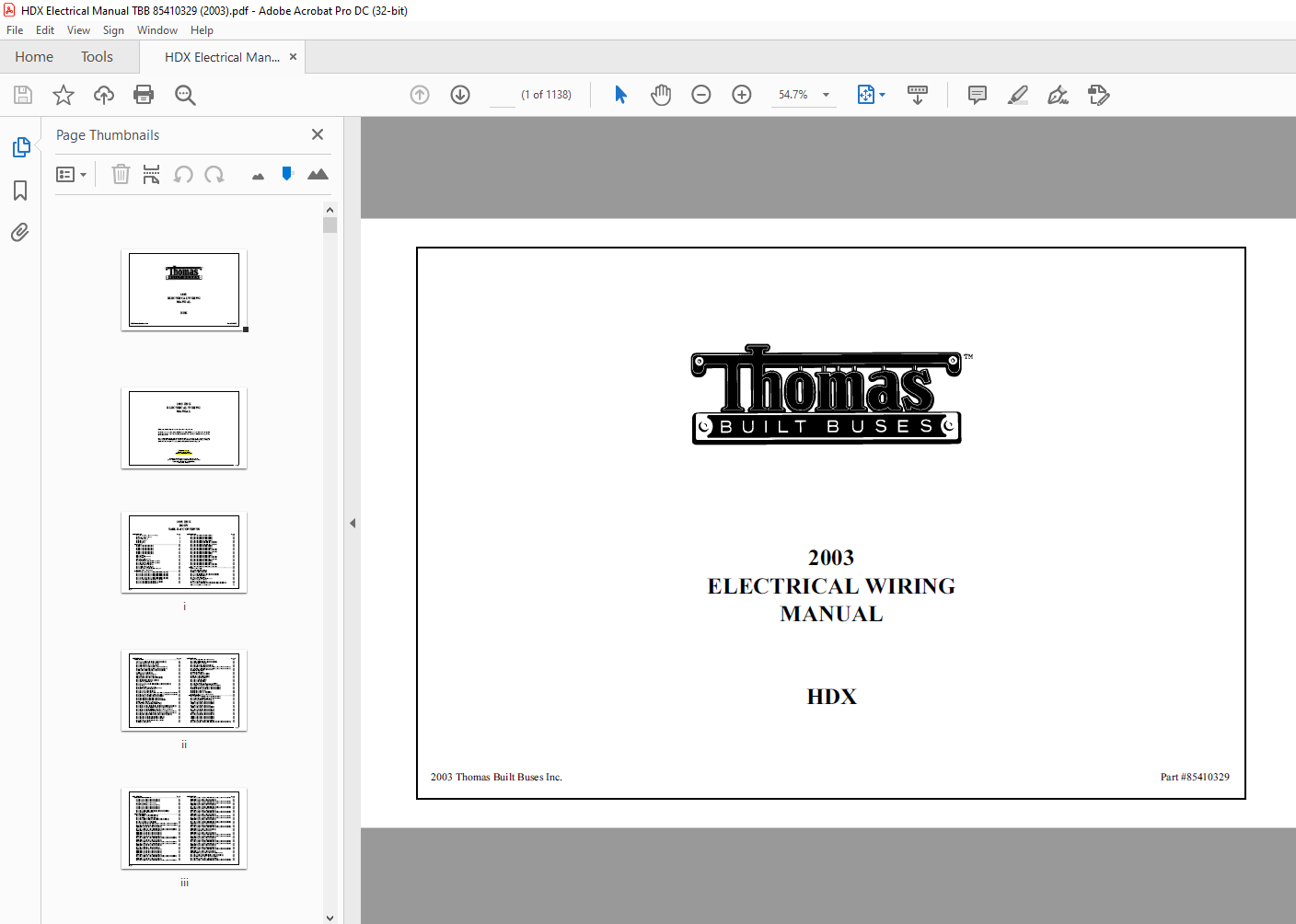Click the thumbnail panel scrollbar thumb
The image size is (1296, 924).
click(x=330, y=225)
